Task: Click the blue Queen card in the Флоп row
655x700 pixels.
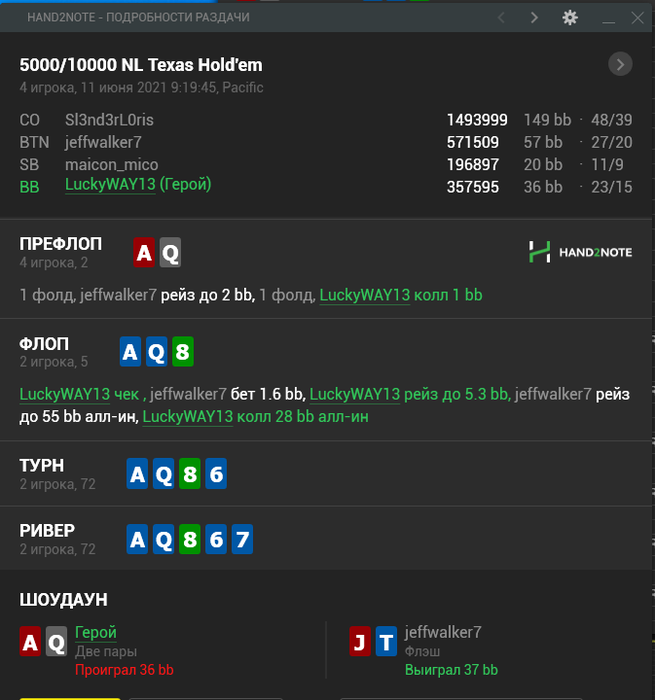Action: tap(157, 352)
